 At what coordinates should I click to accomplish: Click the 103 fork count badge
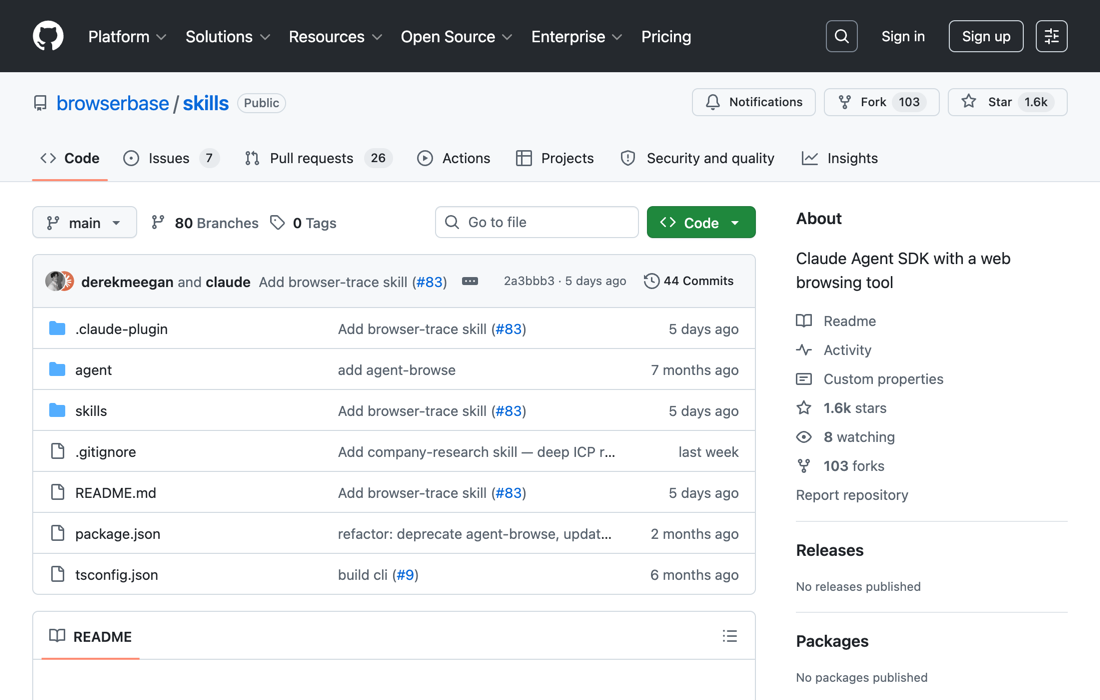click(x=909, y=102)
